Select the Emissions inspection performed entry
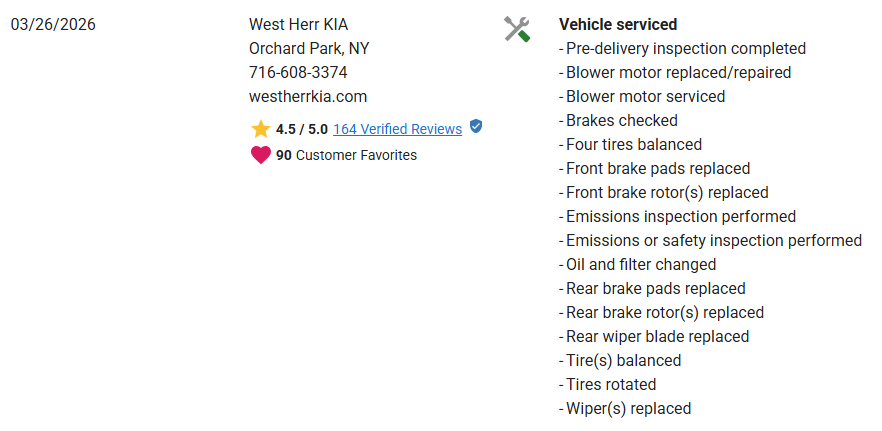 680,217
